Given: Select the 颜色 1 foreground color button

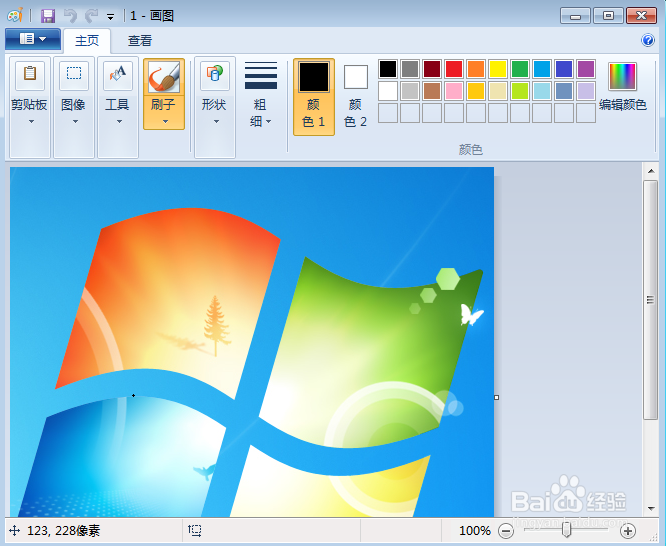Looking at the screenshot, I should click(314, 97).
